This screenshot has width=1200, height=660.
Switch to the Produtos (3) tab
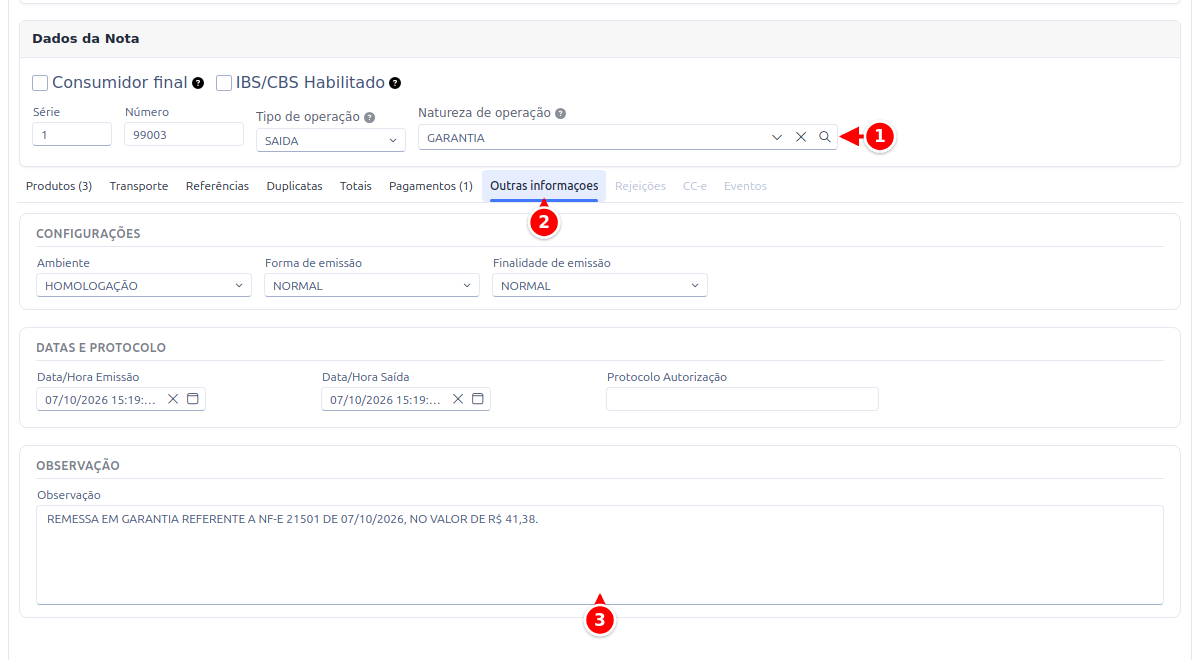(x=59, y=186)
